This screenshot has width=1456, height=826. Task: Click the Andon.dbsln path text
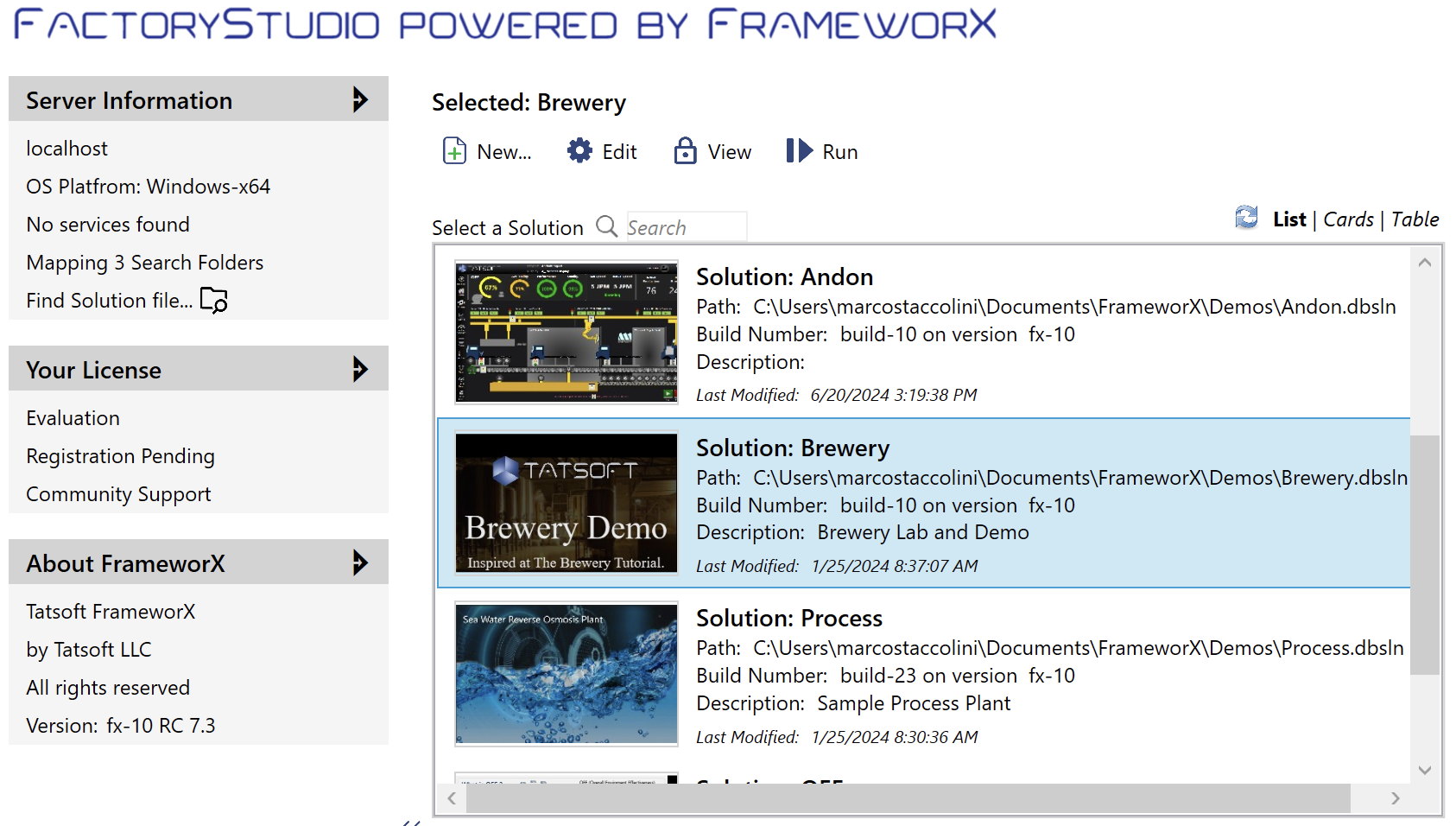1074,307
